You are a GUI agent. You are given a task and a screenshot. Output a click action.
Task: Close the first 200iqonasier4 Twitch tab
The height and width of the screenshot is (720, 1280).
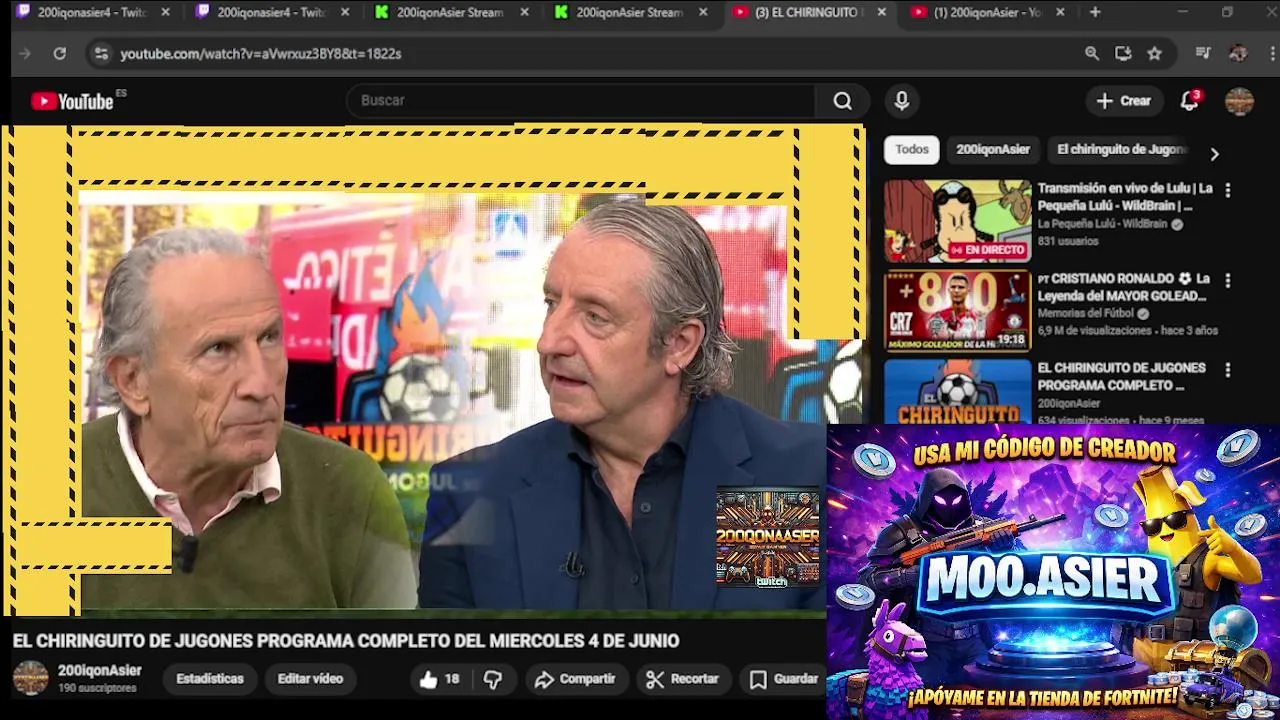coord(166,12)
